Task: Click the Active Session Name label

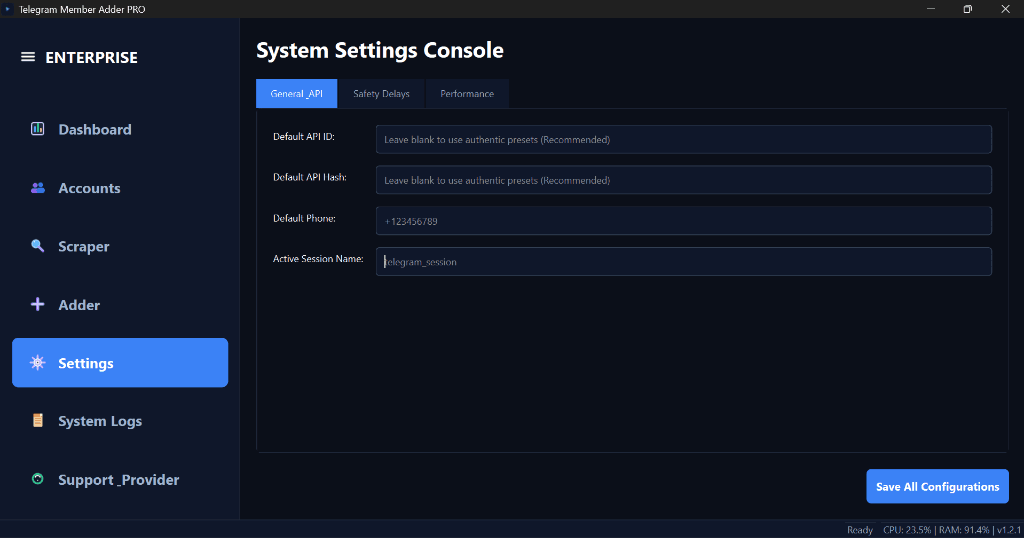Action: 318,259
